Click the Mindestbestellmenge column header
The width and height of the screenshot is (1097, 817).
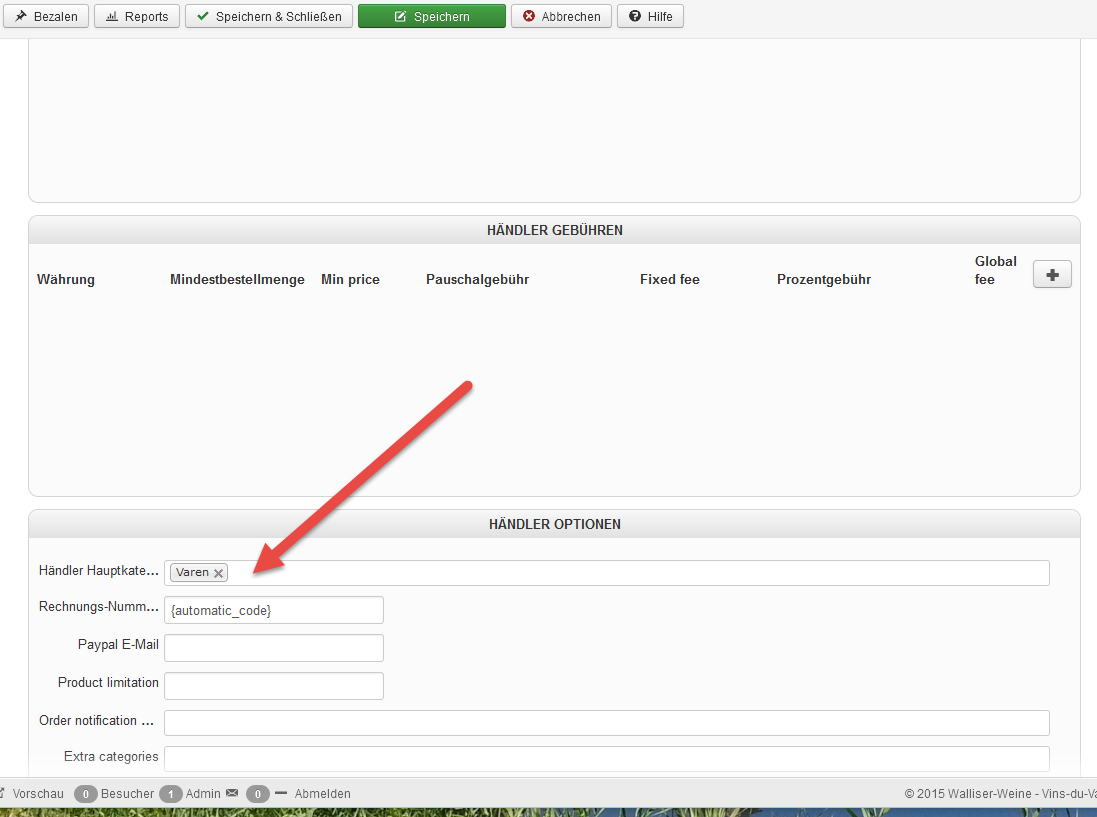(237, 279)
